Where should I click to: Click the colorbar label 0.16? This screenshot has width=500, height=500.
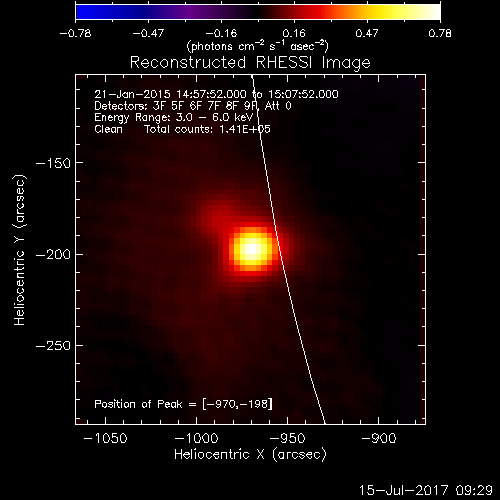(x=294, y=33)
